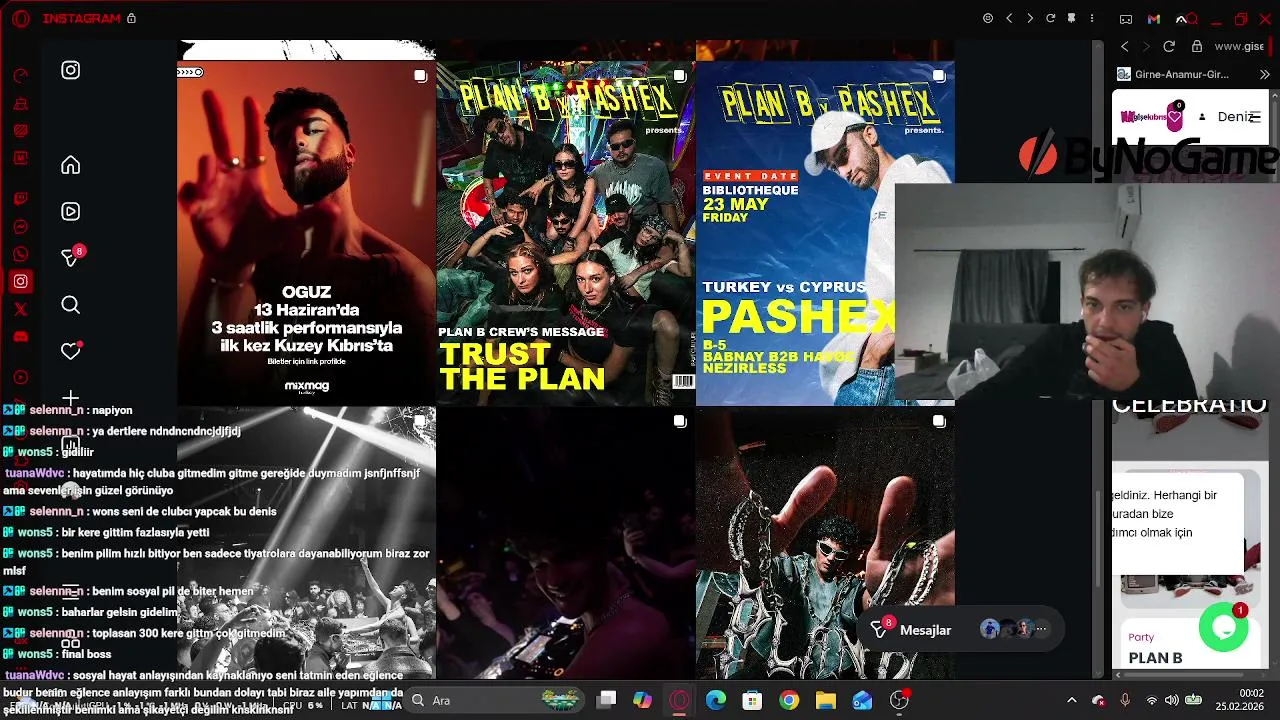Open gisekibris hamburger menu
The width and height of the screenshot is (1280, 720).
point(1256,117)
